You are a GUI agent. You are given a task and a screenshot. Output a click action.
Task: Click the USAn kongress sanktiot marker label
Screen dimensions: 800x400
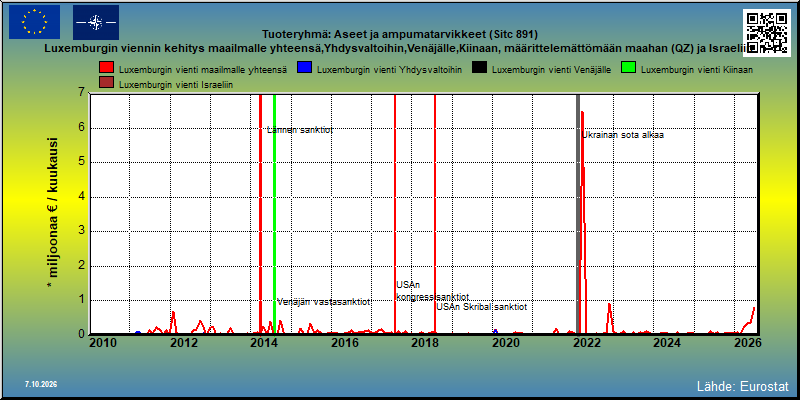pyautogui.click(x=433, y=291)
